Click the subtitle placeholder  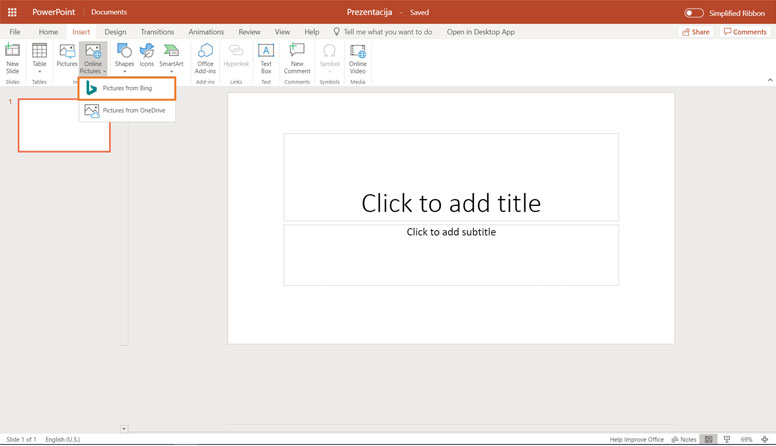point(451,255)
